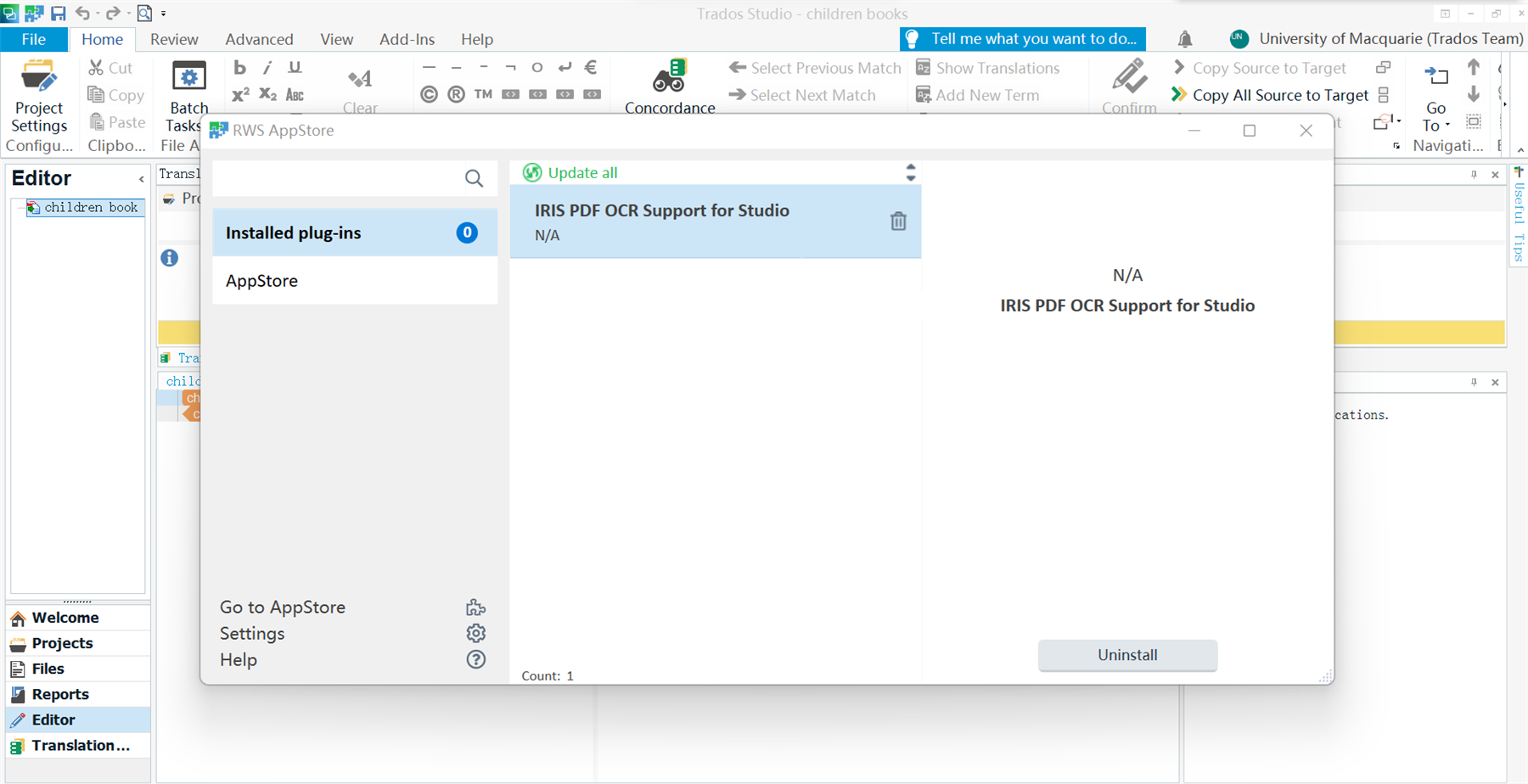The width and height of the screenshot is (1528, 784).
Task: Open Batch Tasks
Action: 188,96
